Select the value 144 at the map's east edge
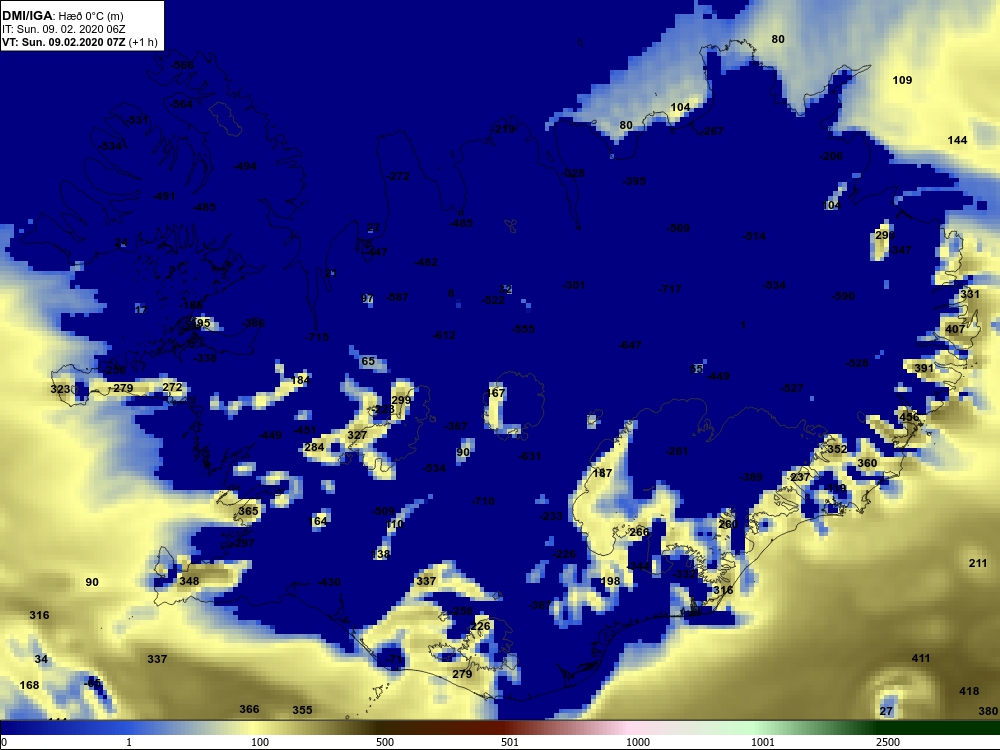This screenshot has height=750, width=1000. click(957, 140)
